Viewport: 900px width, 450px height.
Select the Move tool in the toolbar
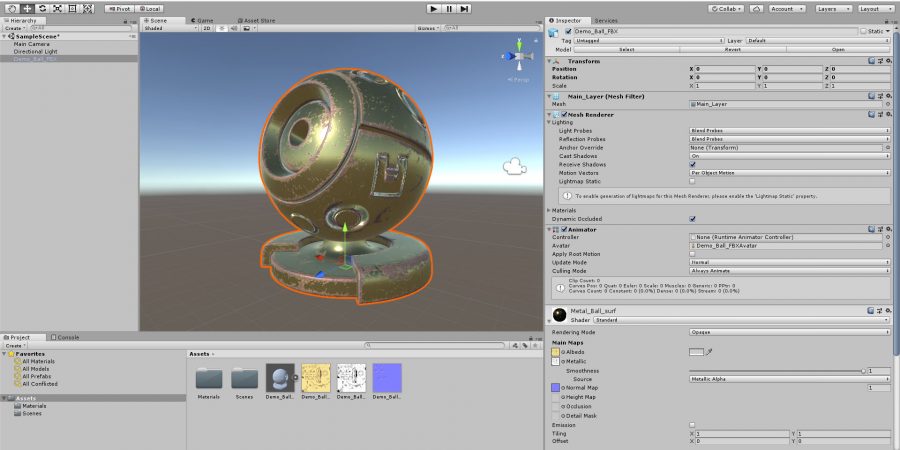(x=27, y=8)
